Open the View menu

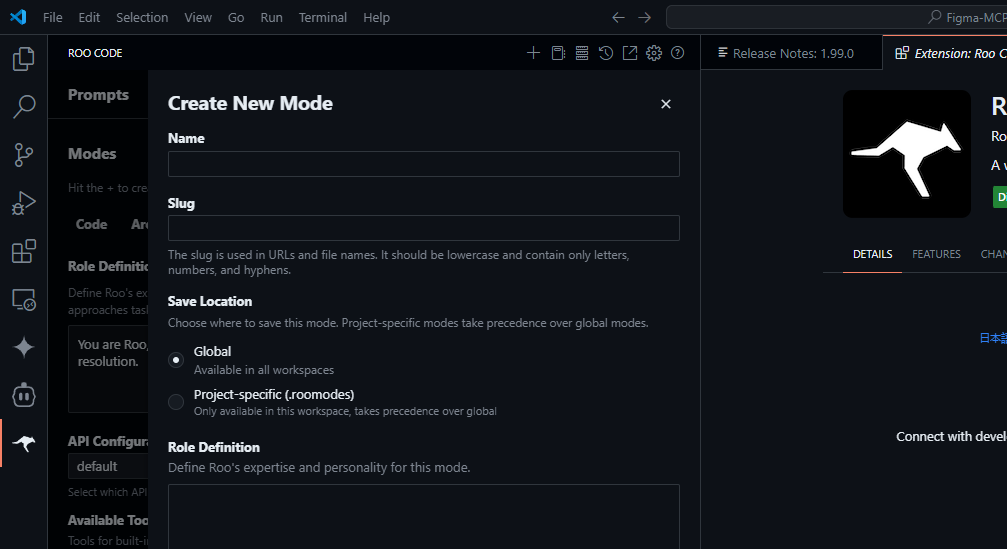pyautogui.click(x=198, y=17)
